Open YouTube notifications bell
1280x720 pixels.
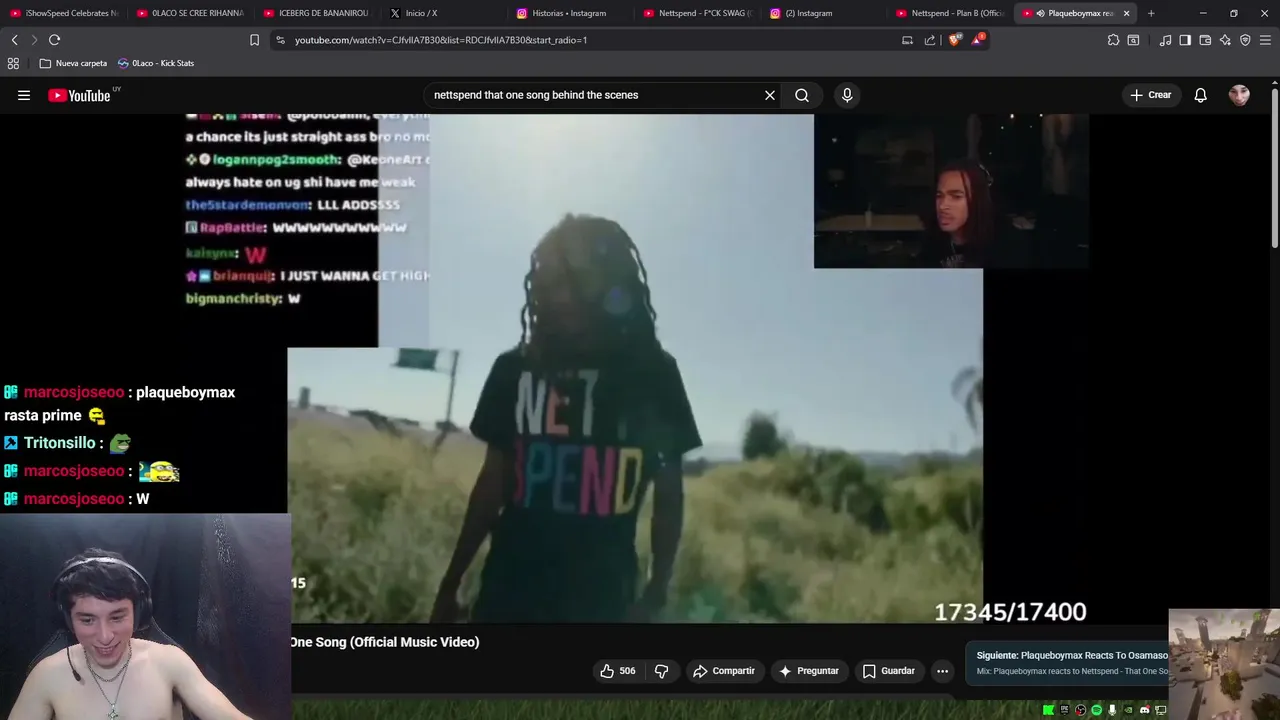(1201, 95)
